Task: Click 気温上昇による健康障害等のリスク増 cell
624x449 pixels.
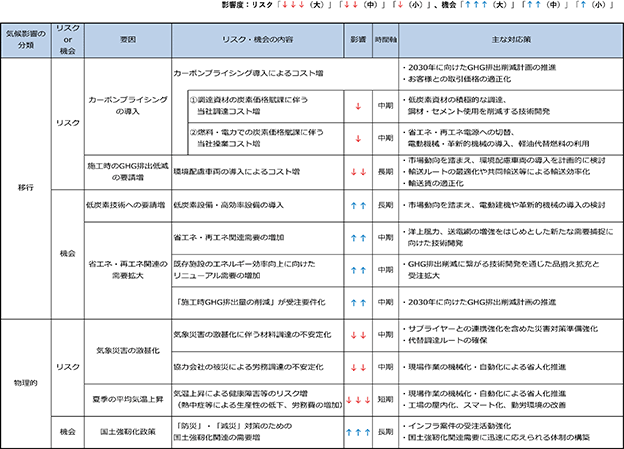Action: (258, 399)
